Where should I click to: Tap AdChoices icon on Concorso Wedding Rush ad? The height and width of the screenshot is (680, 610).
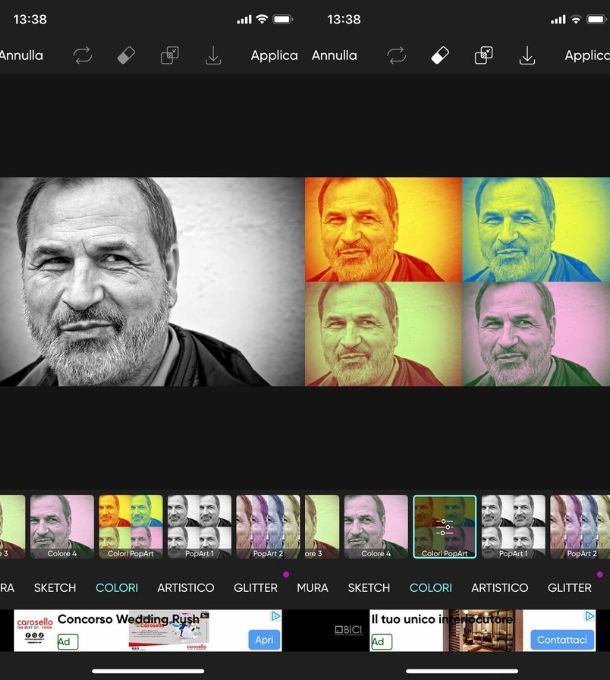pos(276,616)
